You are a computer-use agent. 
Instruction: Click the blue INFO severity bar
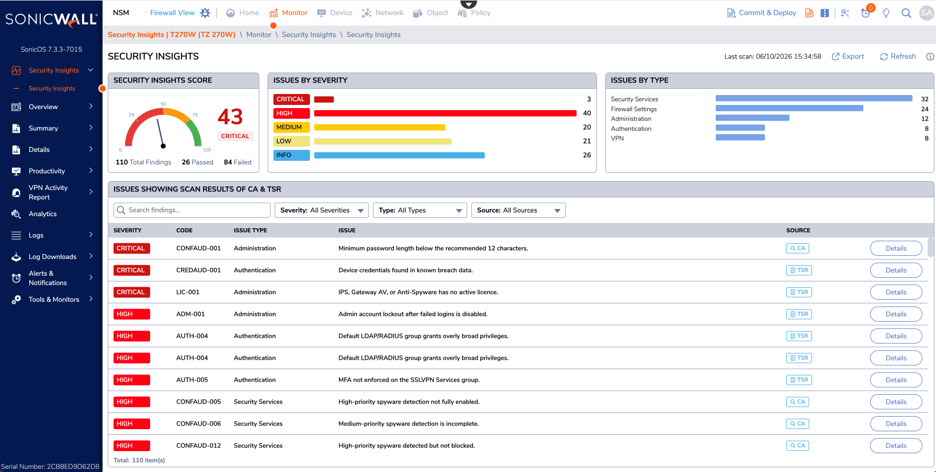coord(399,155)
